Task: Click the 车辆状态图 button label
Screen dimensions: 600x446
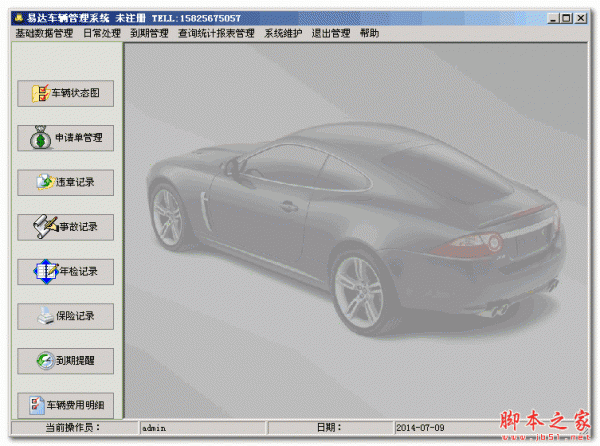Action: click(x=76, y=93)
